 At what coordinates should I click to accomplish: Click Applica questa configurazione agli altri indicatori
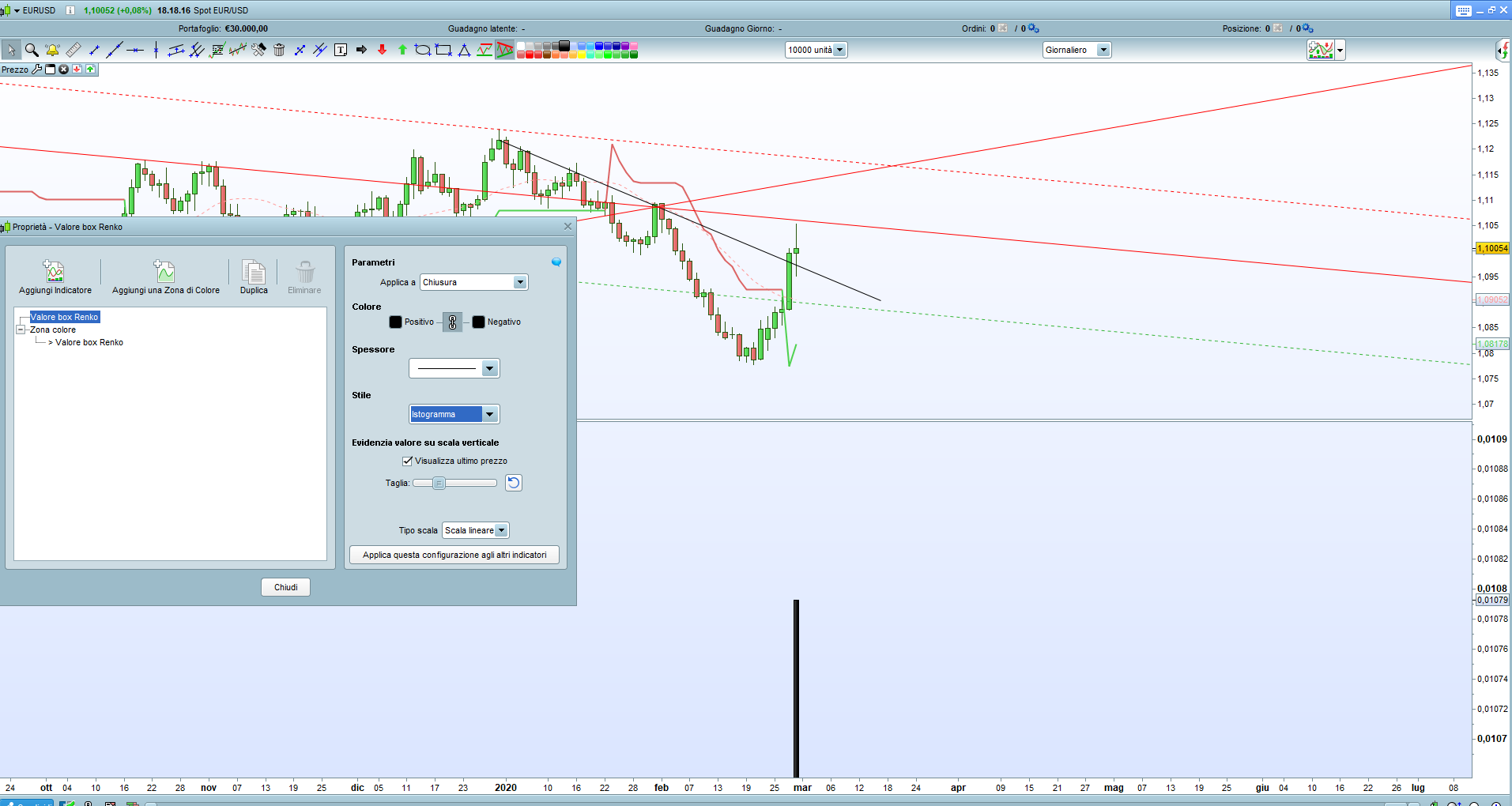(454, 555)
